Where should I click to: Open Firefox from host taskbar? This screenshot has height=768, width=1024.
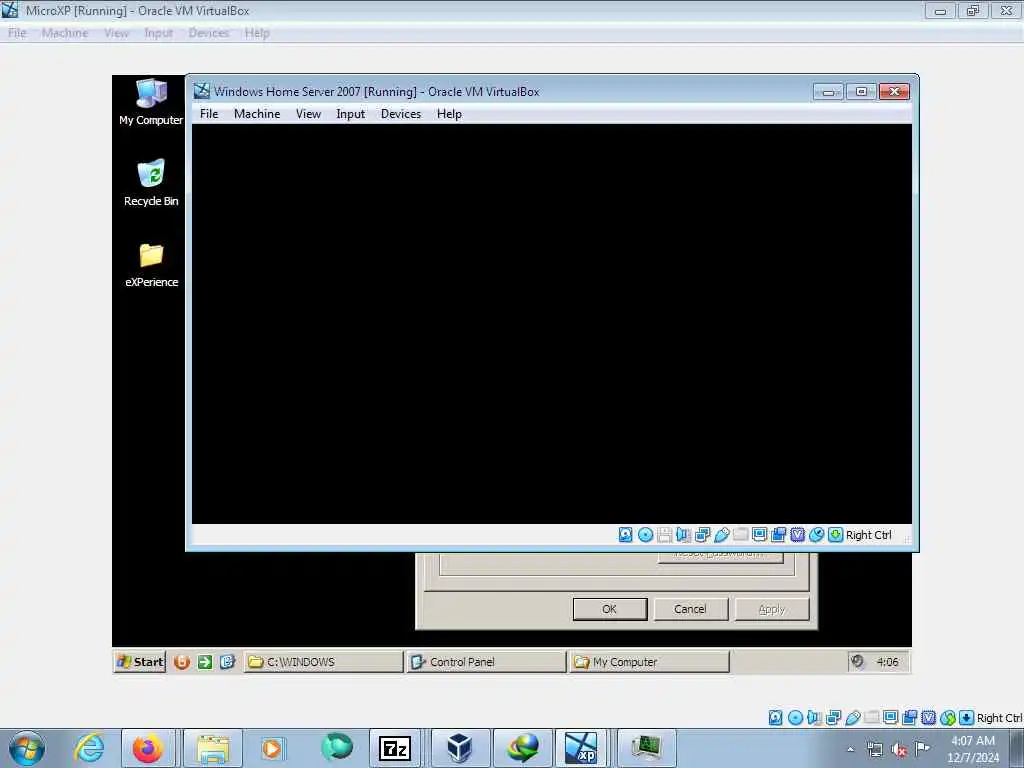coord(148,748)
